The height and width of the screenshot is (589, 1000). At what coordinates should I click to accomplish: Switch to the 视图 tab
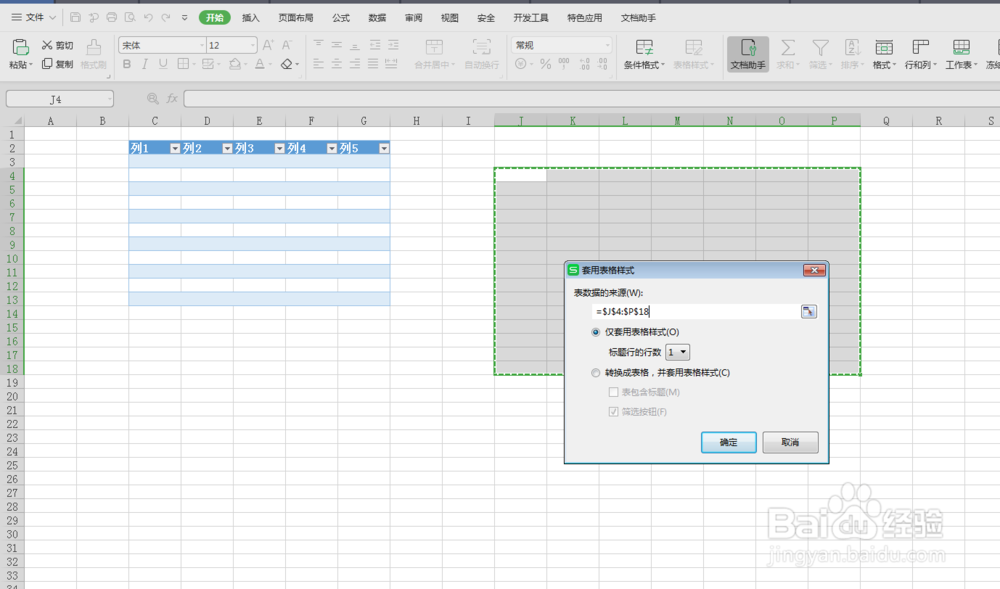click(x=450, y=18)
